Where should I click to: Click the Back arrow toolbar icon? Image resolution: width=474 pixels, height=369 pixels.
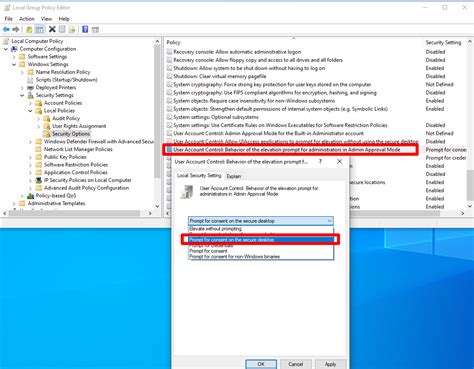tap(6, 29)
